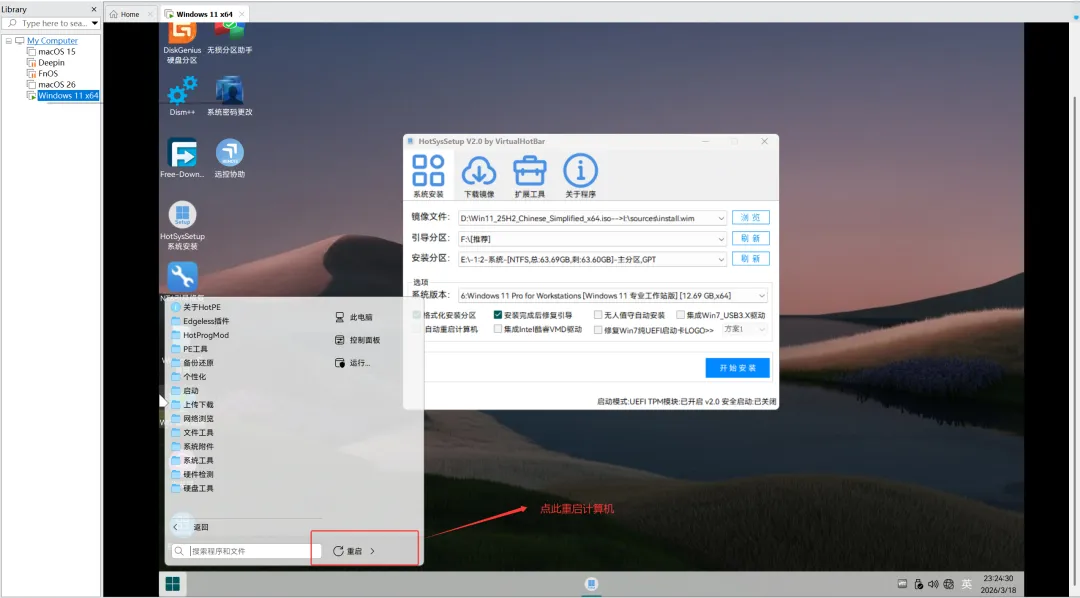Open the Edgeless插件 folder entry
This screenshot has width=1080, height=598.
coord(200,321)
